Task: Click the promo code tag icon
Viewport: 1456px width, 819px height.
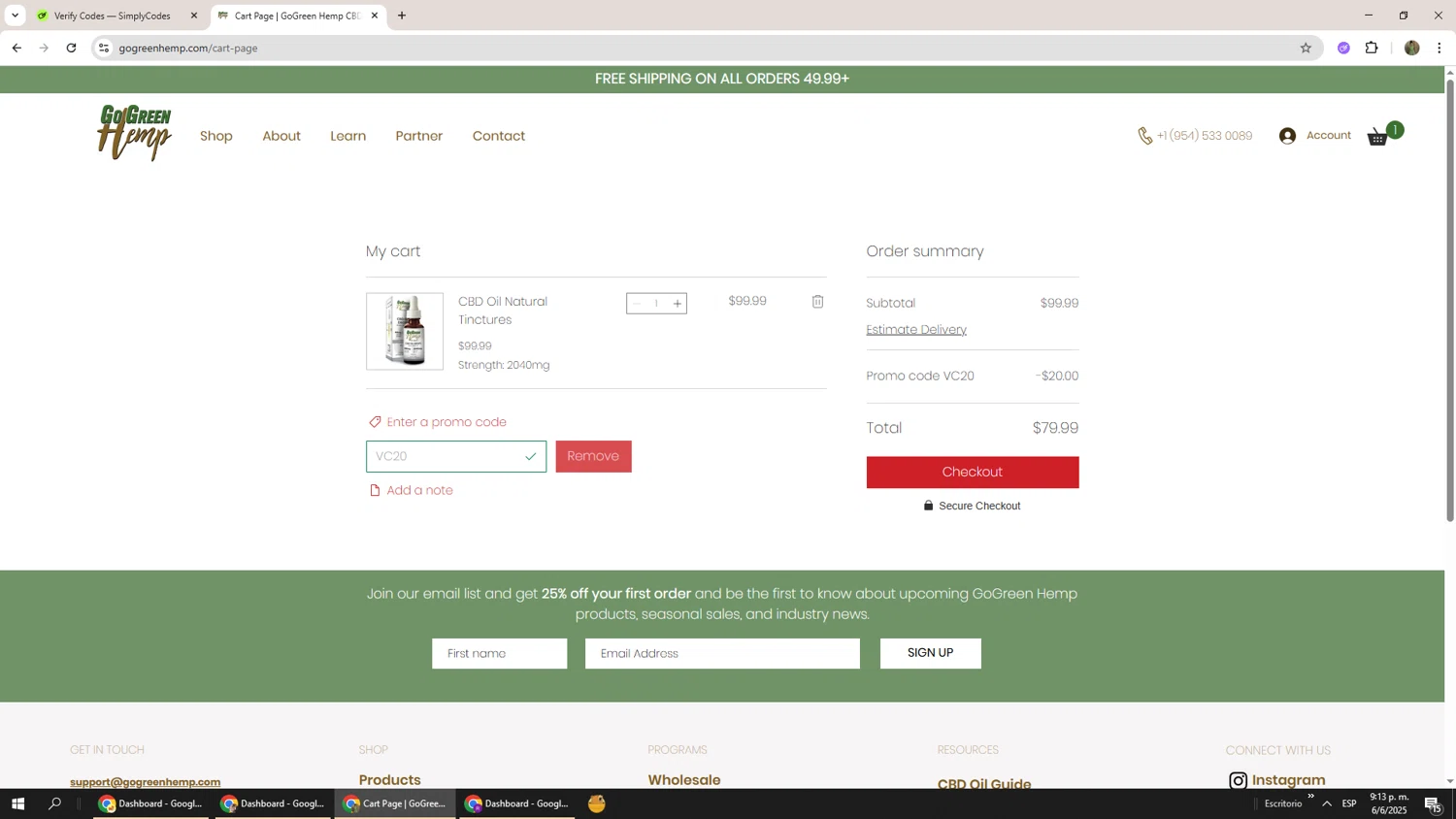Action: pos(375,422)
